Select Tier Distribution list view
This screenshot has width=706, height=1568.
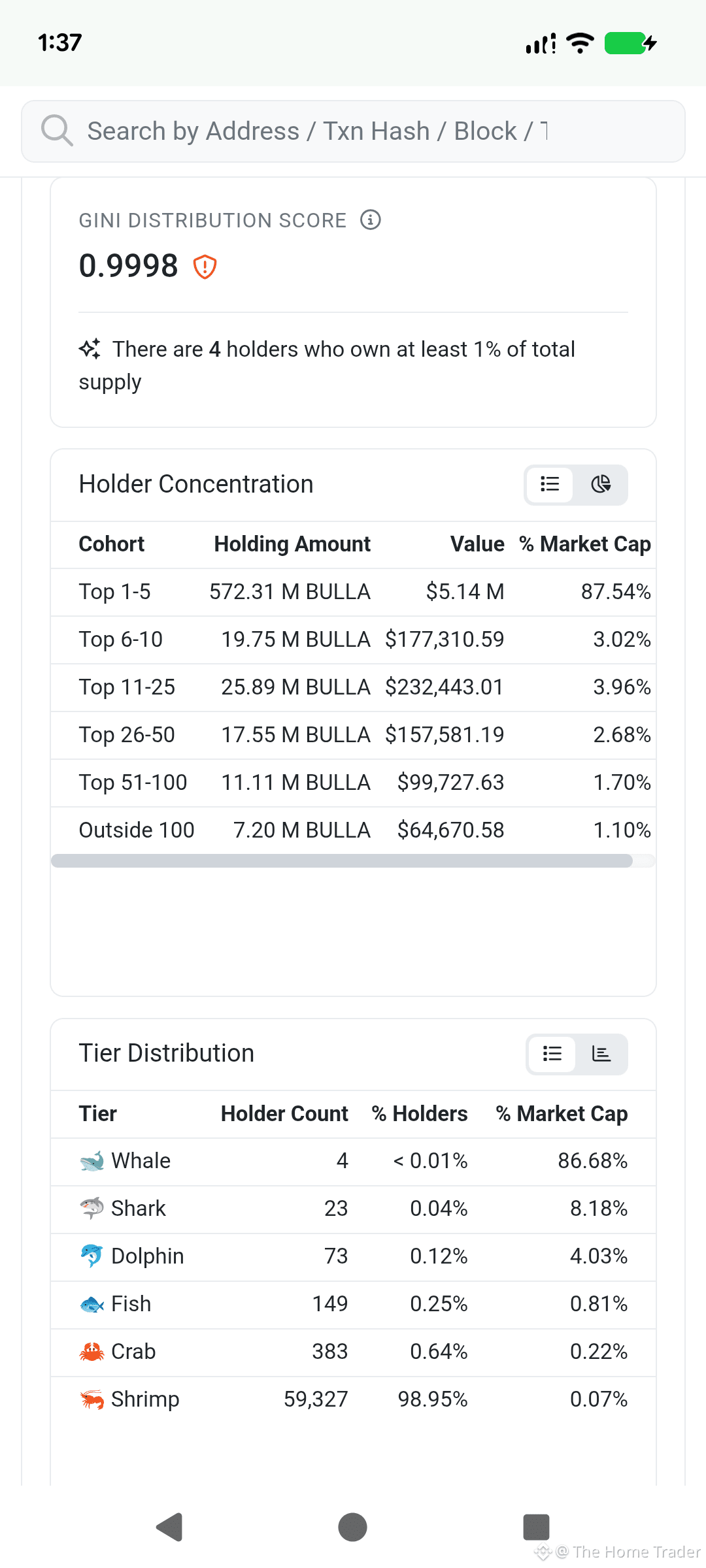(552, 1053)
